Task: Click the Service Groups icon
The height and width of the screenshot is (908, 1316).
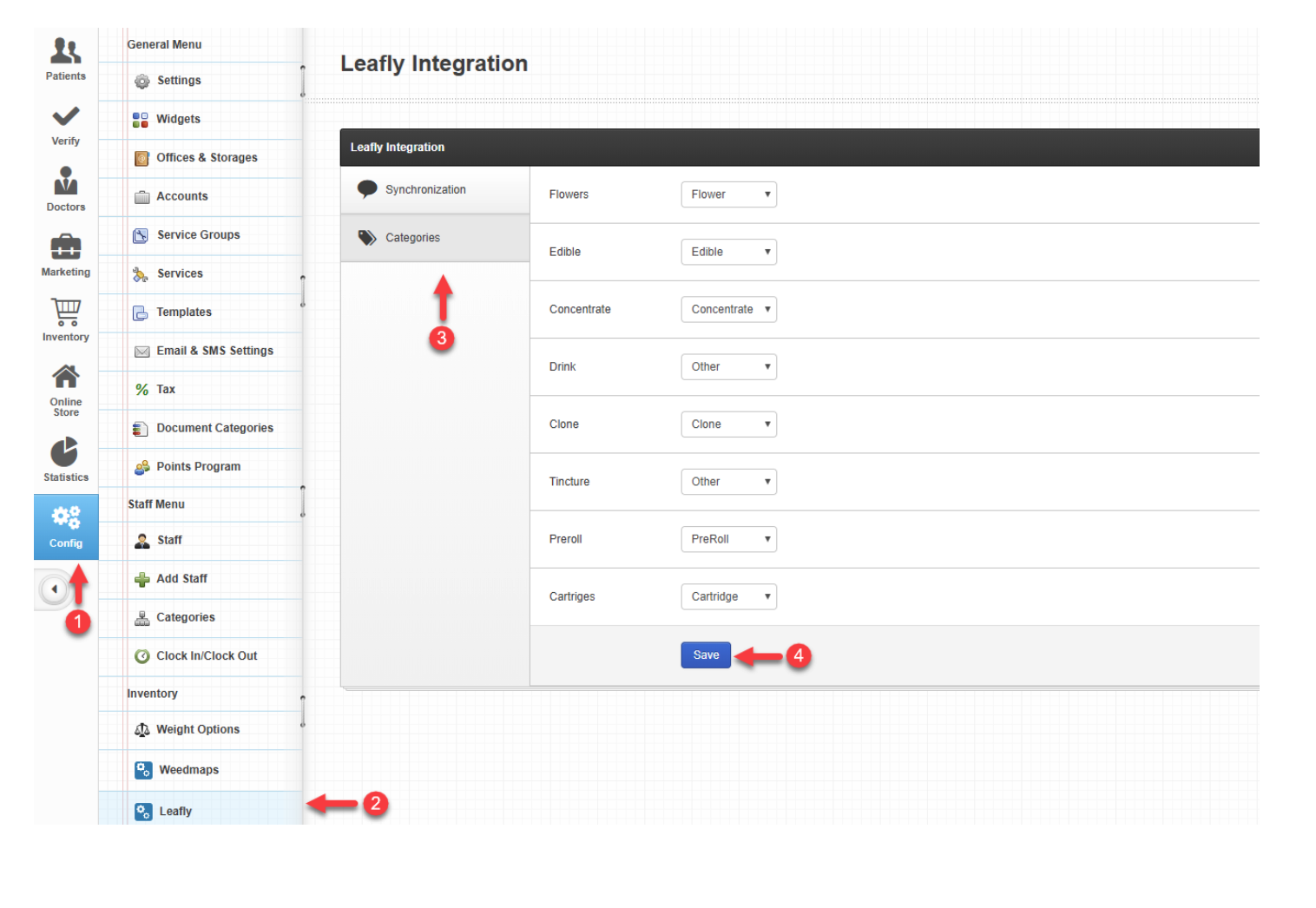Action: (141, 235)
